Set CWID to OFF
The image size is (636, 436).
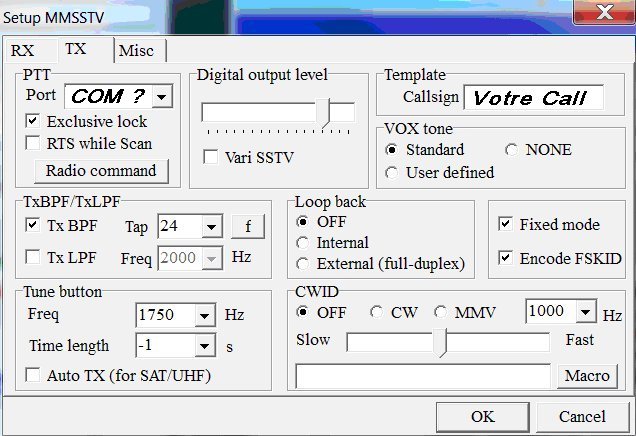tap(303, 312)
